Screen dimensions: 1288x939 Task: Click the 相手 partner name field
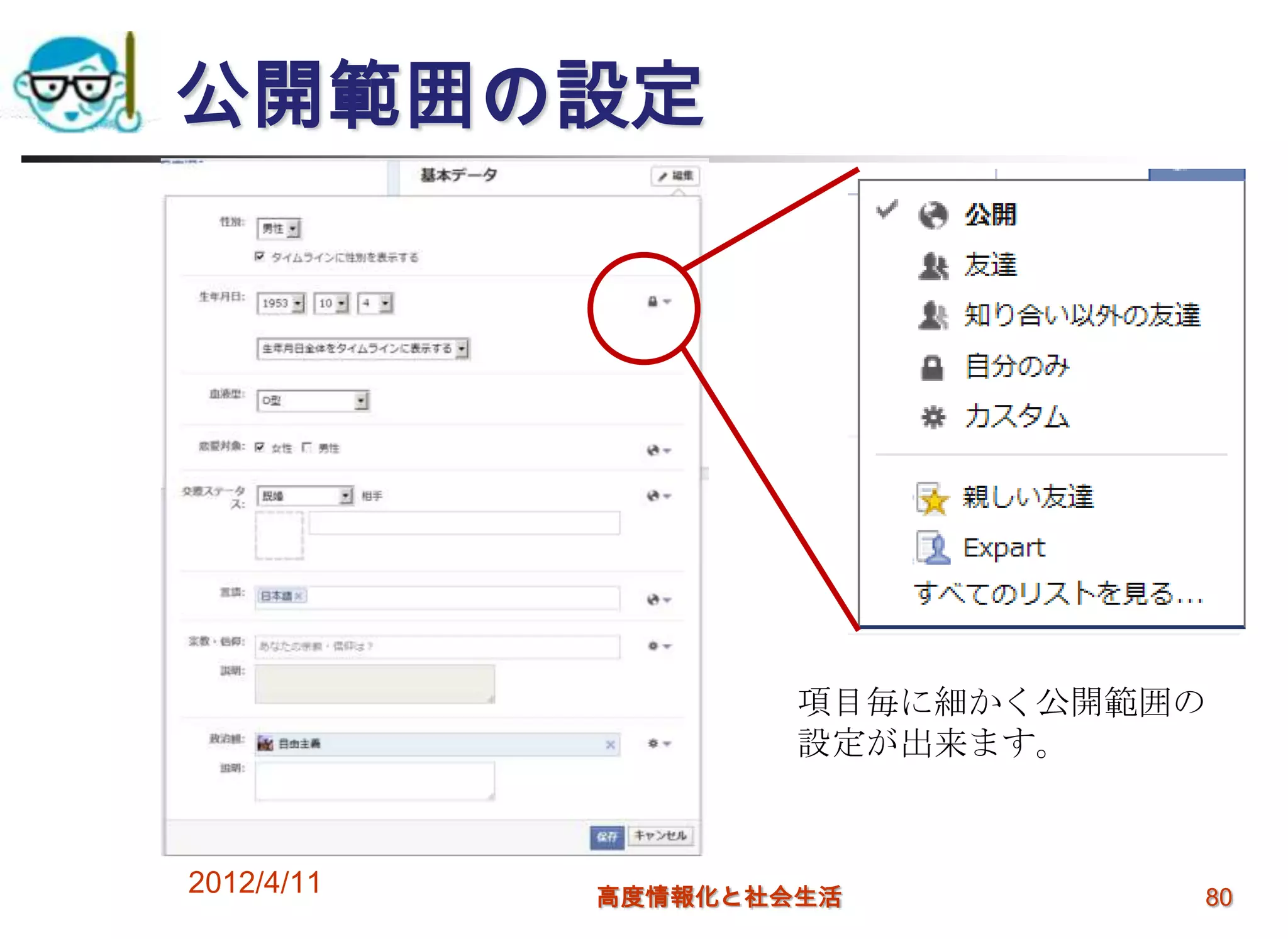[x=464, y=523]
